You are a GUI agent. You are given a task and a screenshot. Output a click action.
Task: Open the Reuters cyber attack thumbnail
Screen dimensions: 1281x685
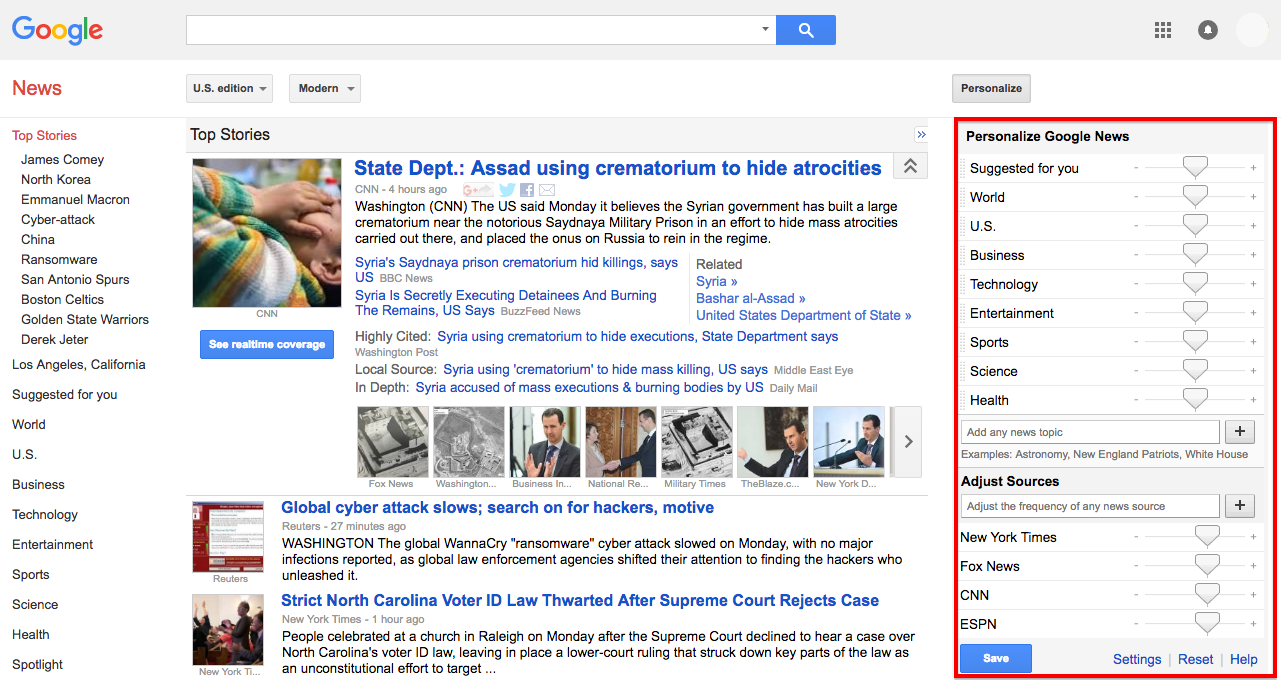229,537
